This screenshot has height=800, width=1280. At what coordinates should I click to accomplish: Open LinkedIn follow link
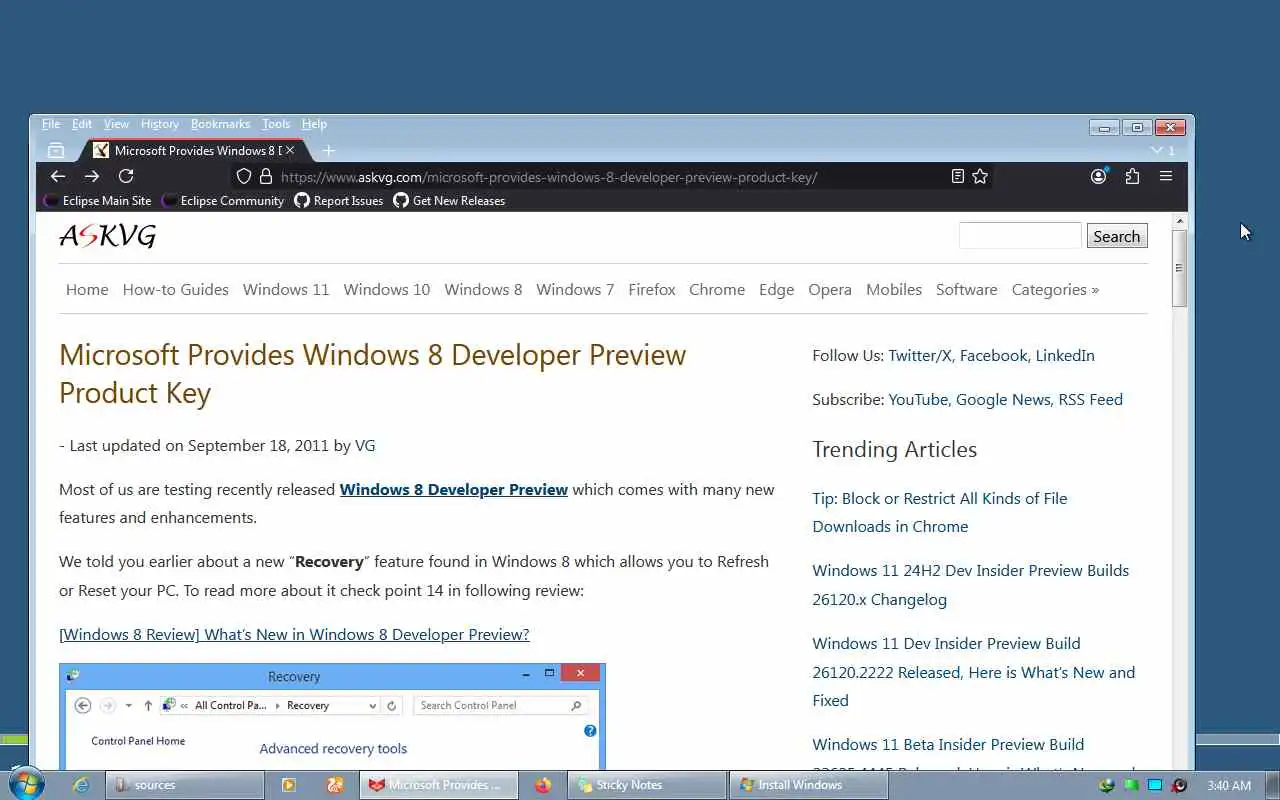click(x=1065, y=355)
